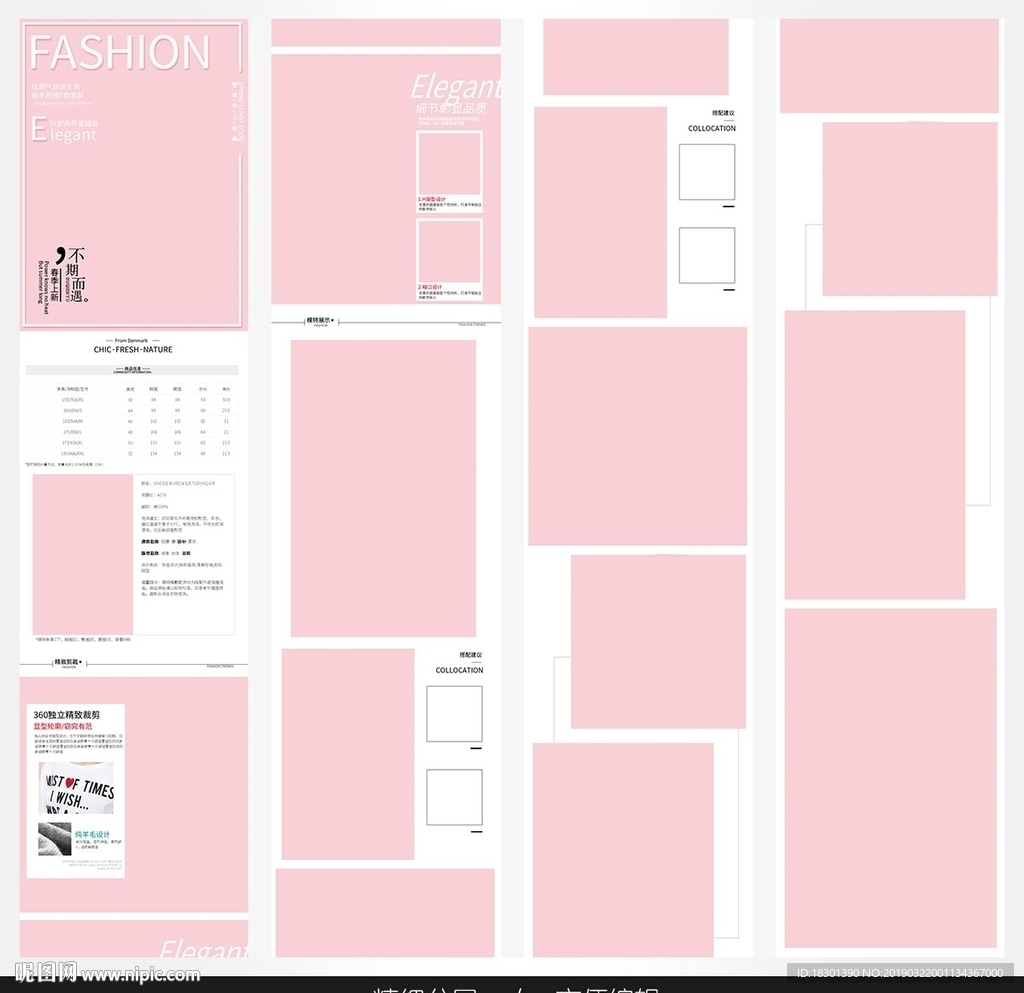Select the 模特展示 section divider label

pos(319,321)
